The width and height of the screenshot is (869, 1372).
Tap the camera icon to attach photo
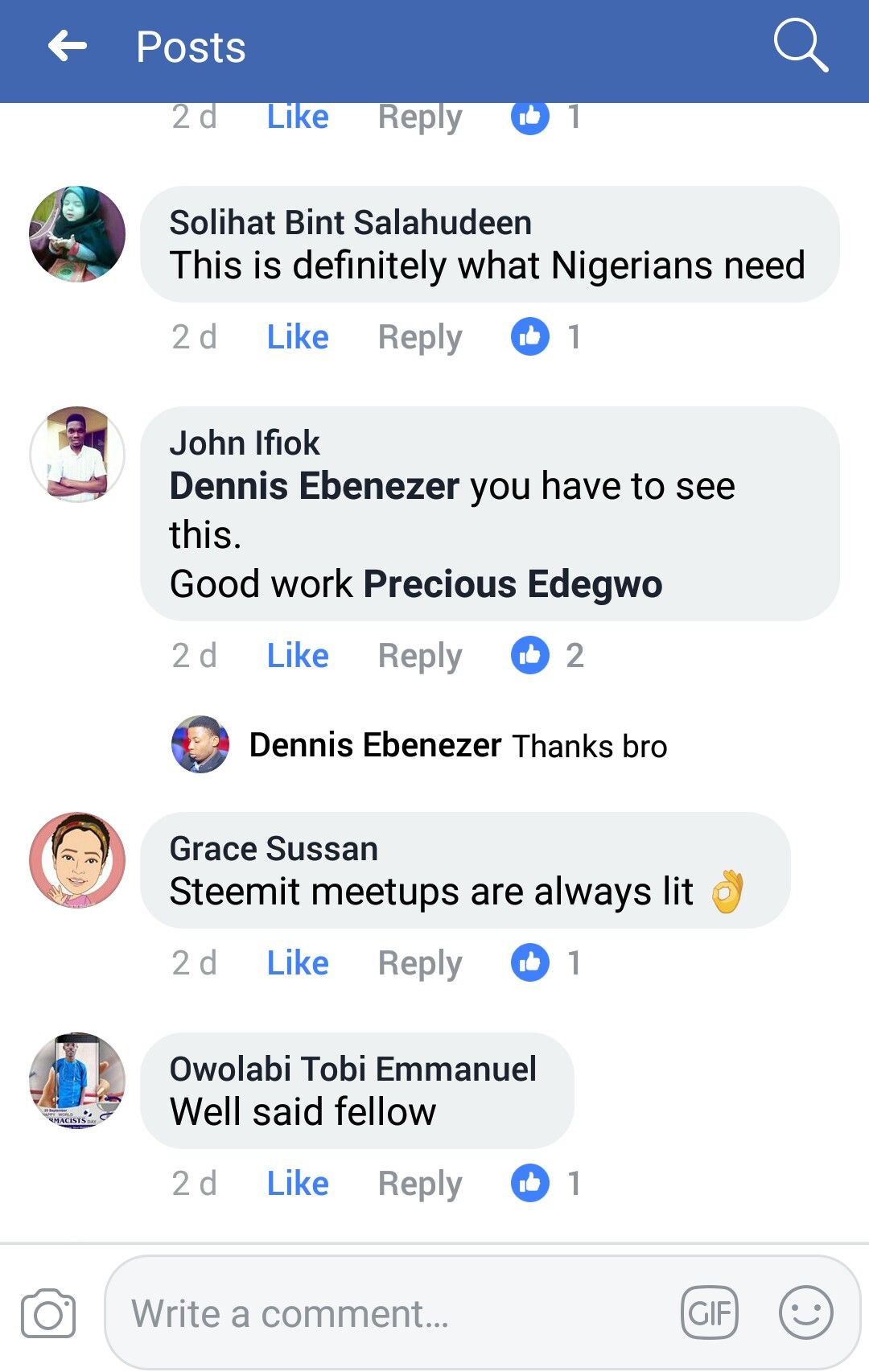[48, 1313]
